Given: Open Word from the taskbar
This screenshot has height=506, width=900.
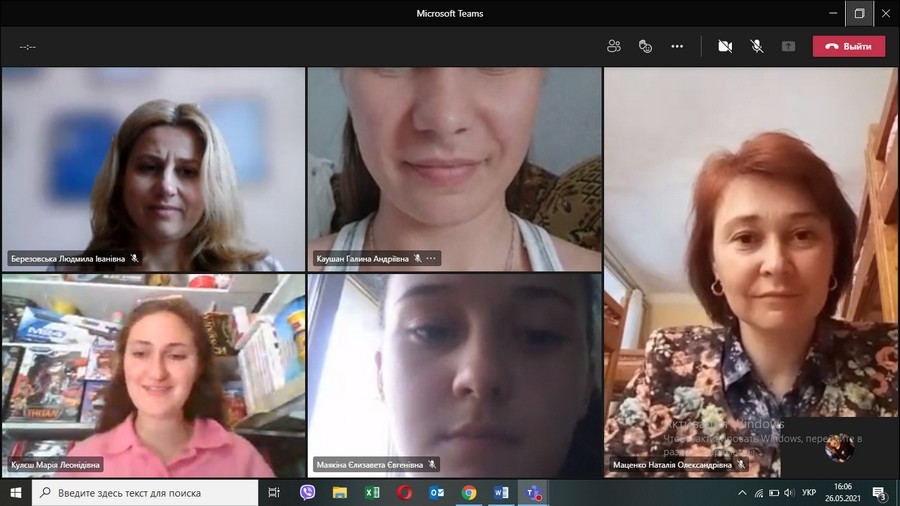Looking at the screenshot, I should click(501, 493).
